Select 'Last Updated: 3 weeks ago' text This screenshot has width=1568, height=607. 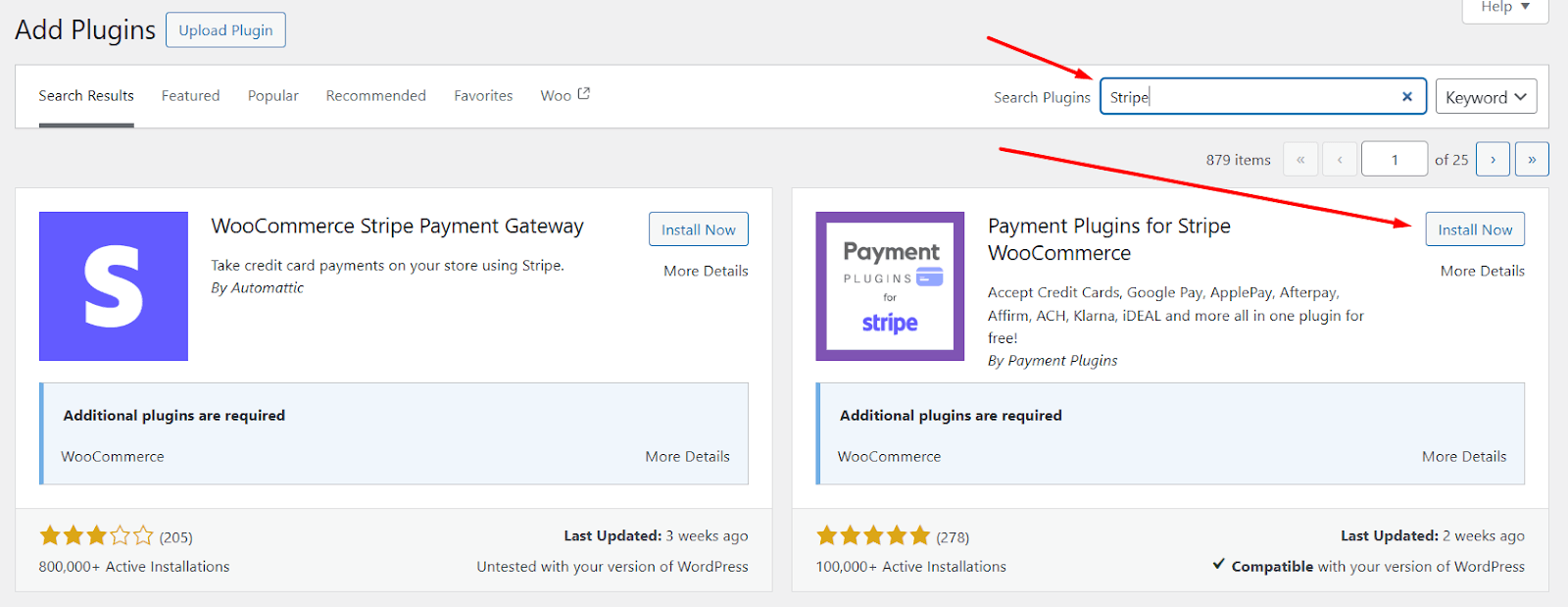(656, 536)
